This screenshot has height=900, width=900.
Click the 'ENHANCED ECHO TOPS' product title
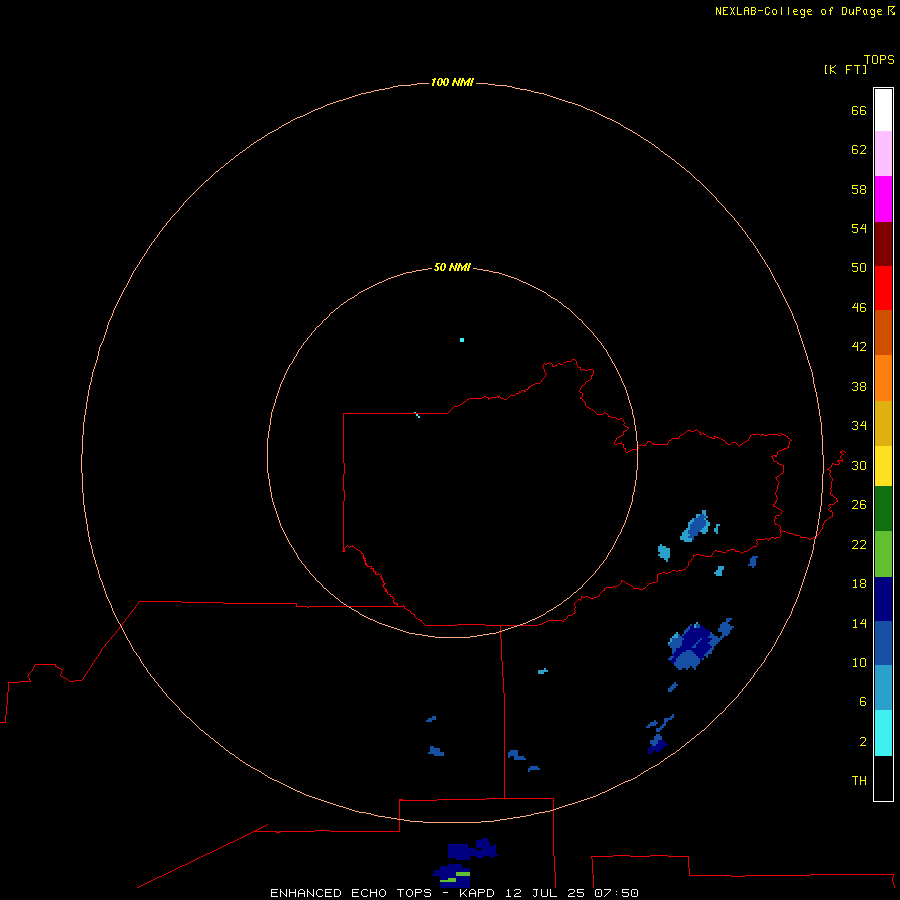[351, 893]
